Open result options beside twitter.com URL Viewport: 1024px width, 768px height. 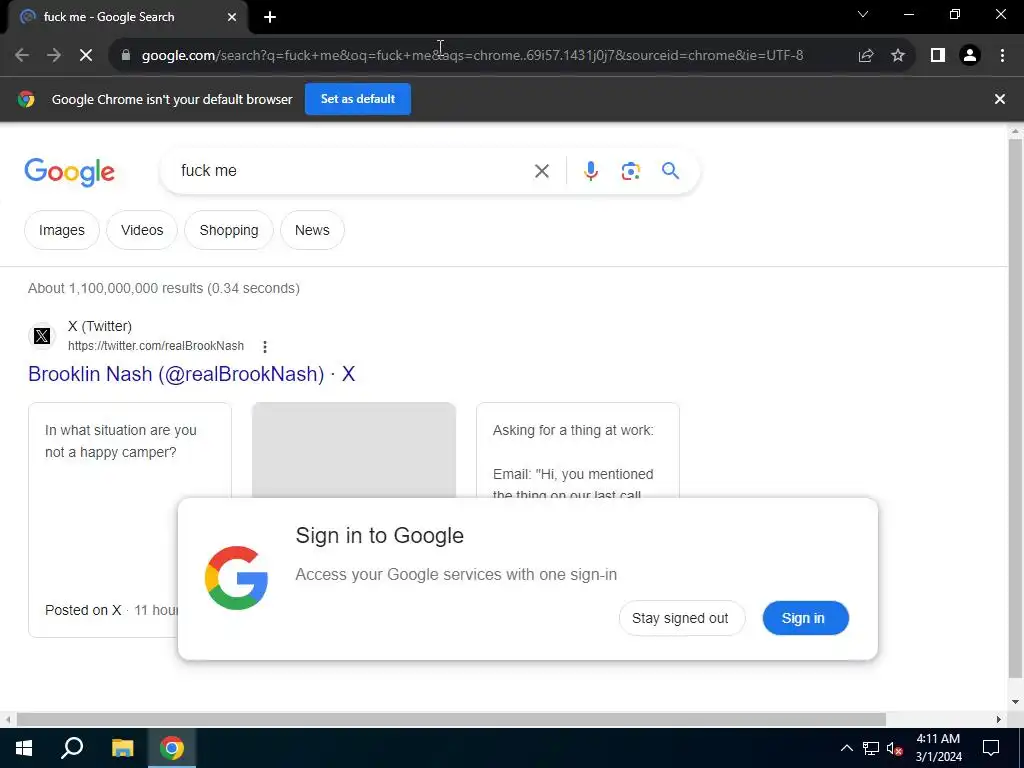click(264, 347)
